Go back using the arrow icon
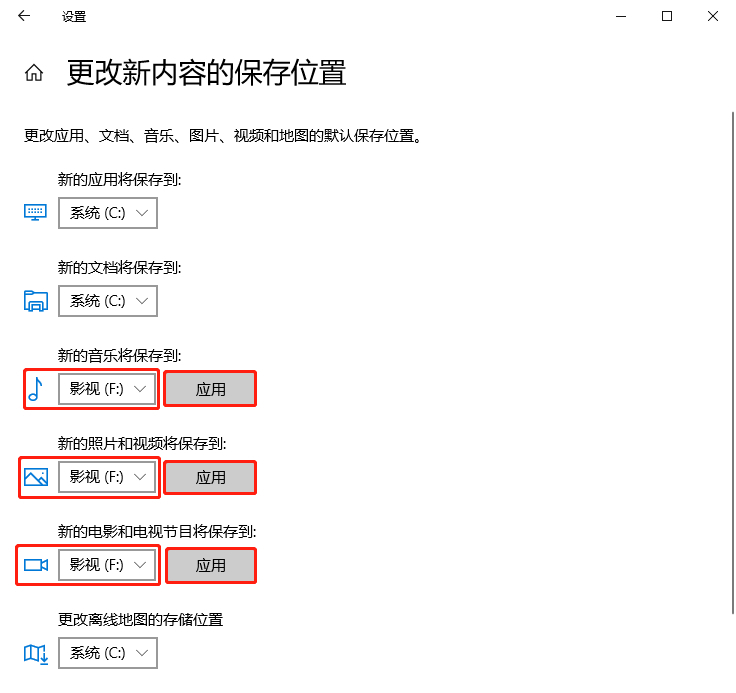 pos(24,16)
